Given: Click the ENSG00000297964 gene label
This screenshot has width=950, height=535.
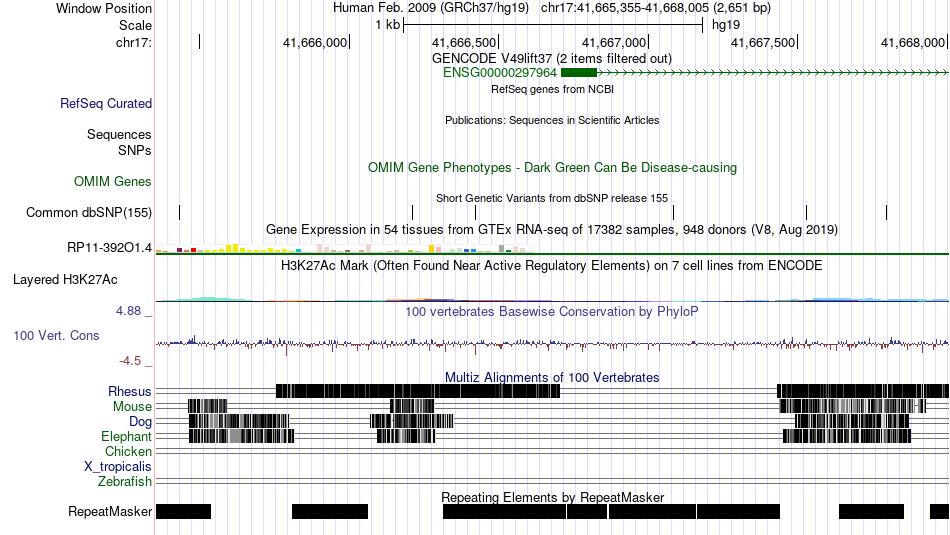Looking at the screenshot, I should pos(500,73).
